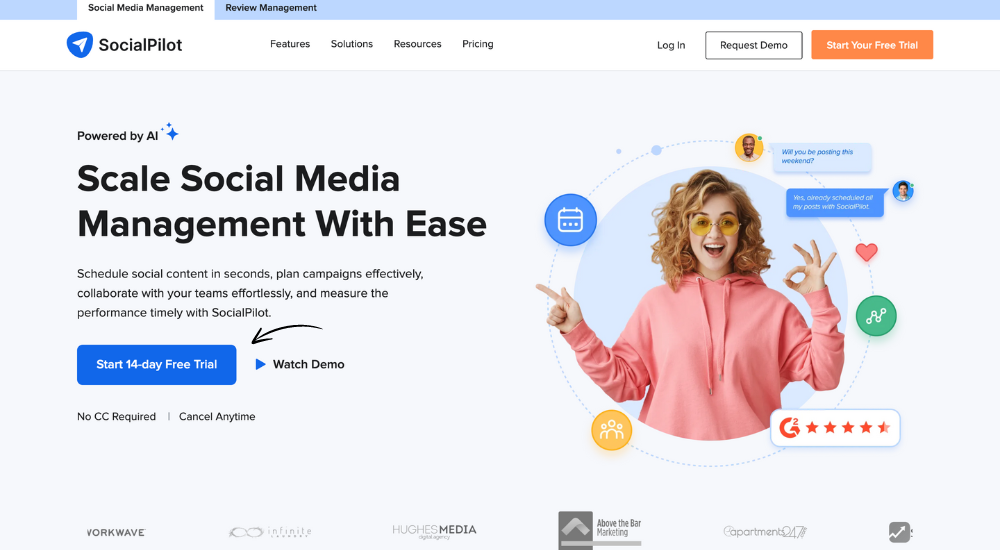Click the blue play triangle icon
The image size is (1000, 550).
coord(260,364)
